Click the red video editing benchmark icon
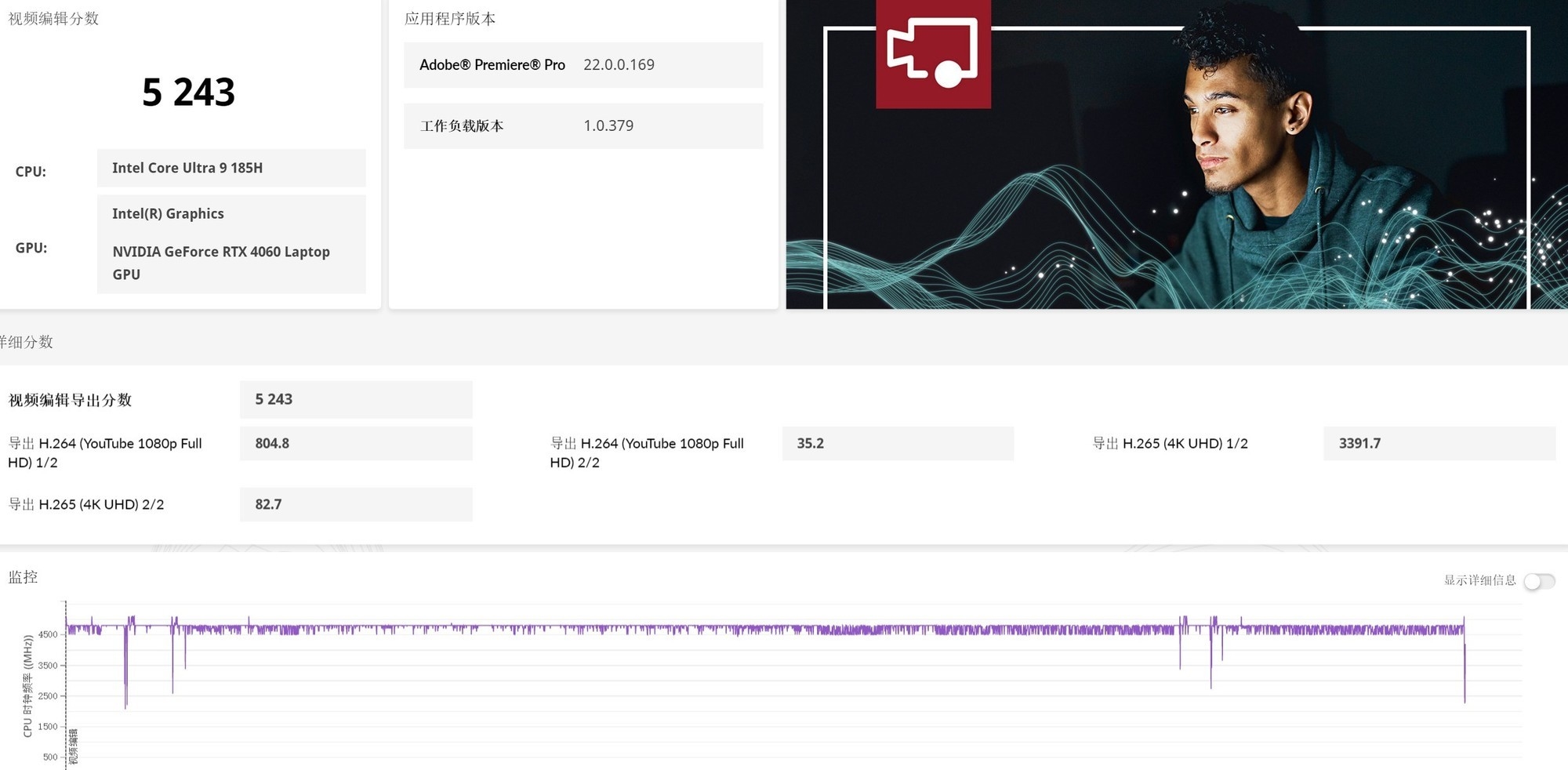 [933, 53]
